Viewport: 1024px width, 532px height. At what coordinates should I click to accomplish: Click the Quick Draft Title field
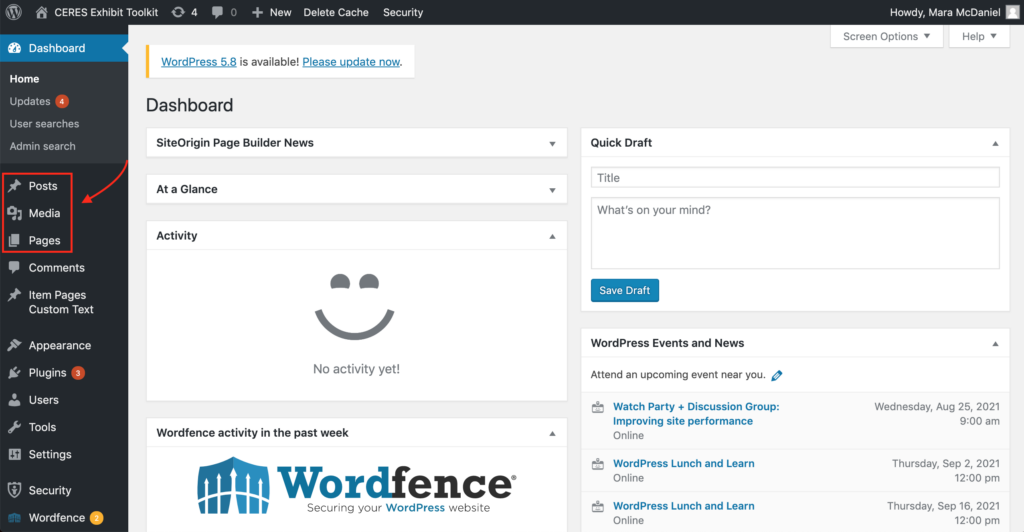click(x=794, y=178)
